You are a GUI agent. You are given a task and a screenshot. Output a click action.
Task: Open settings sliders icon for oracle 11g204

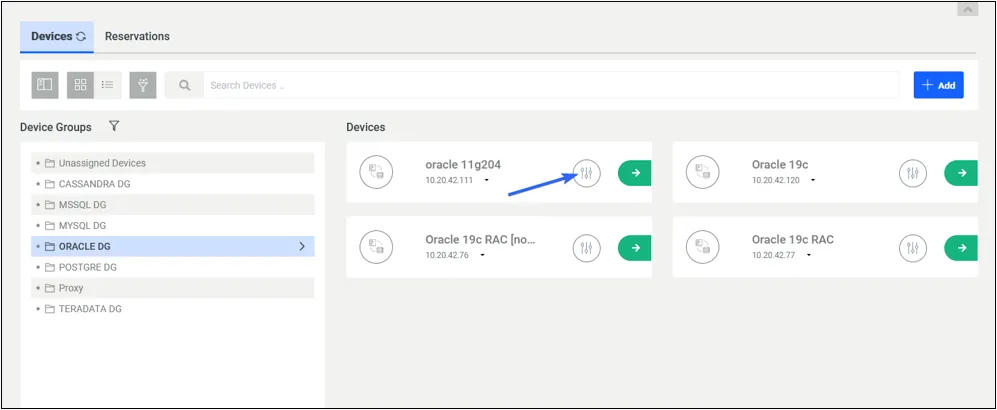586,173
